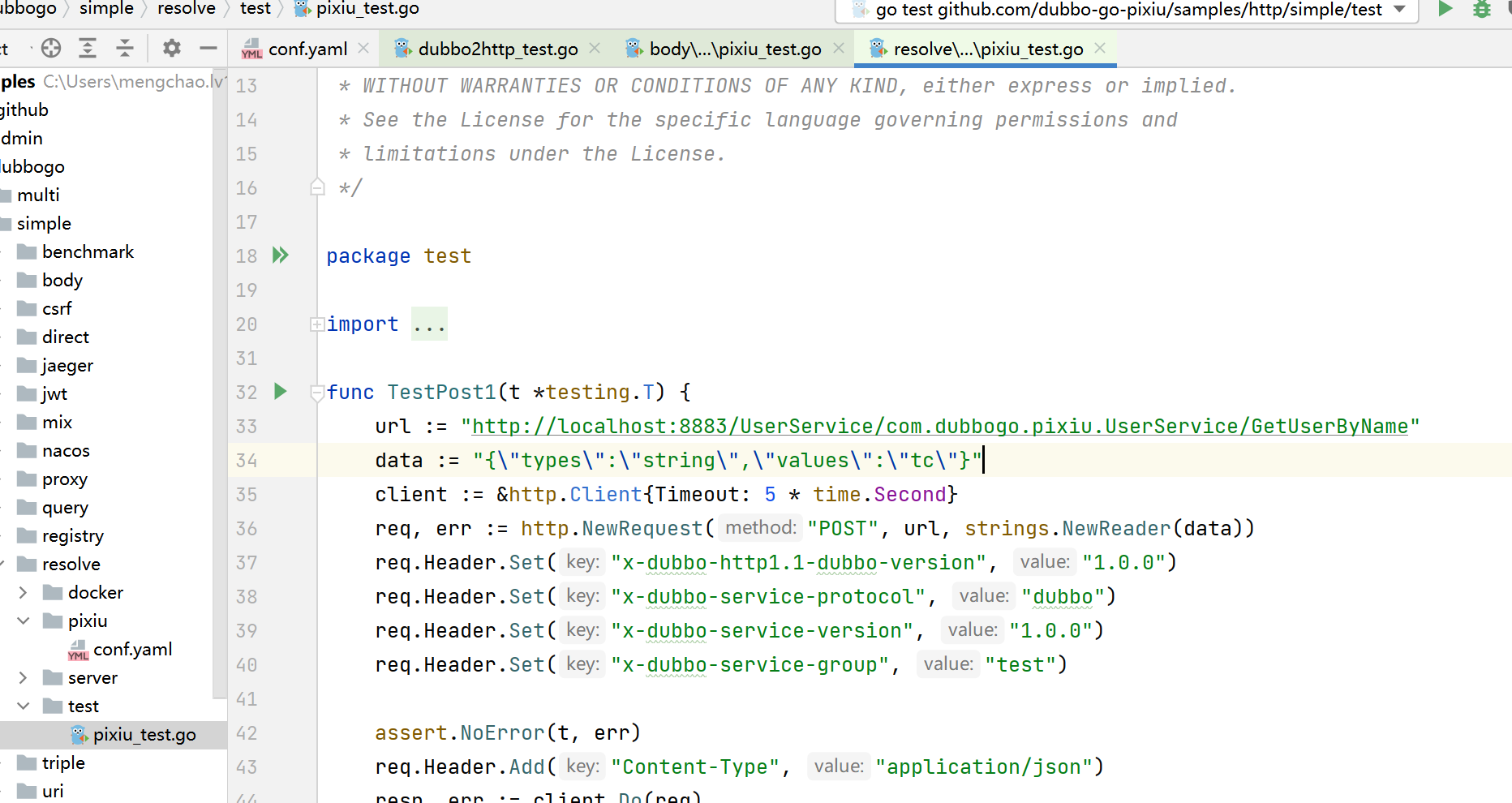Run tests with the green play button
This screenshot has height=803, width=1512.
pos(1445,11)
